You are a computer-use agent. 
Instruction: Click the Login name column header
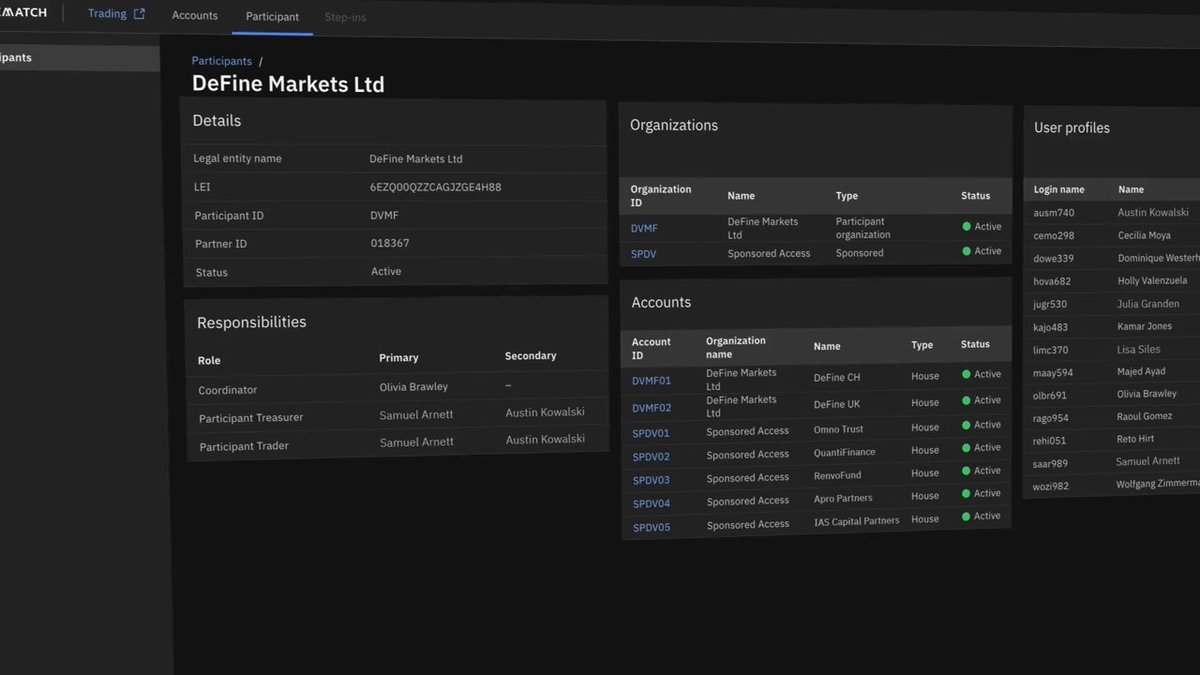coord(1059,190)
